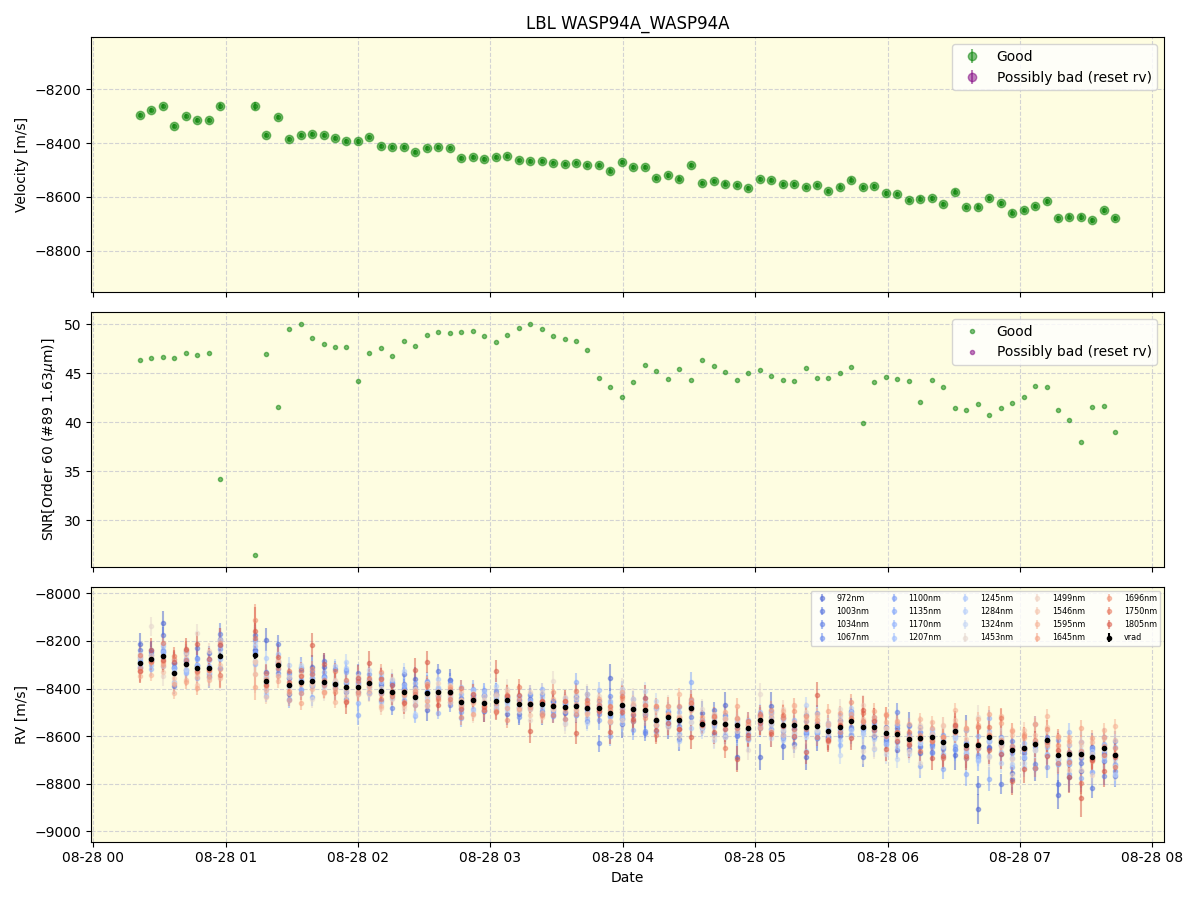Click the 08-28 04 tick label
This screenshot has width=1200, height=900.
[x=622, y=857]
